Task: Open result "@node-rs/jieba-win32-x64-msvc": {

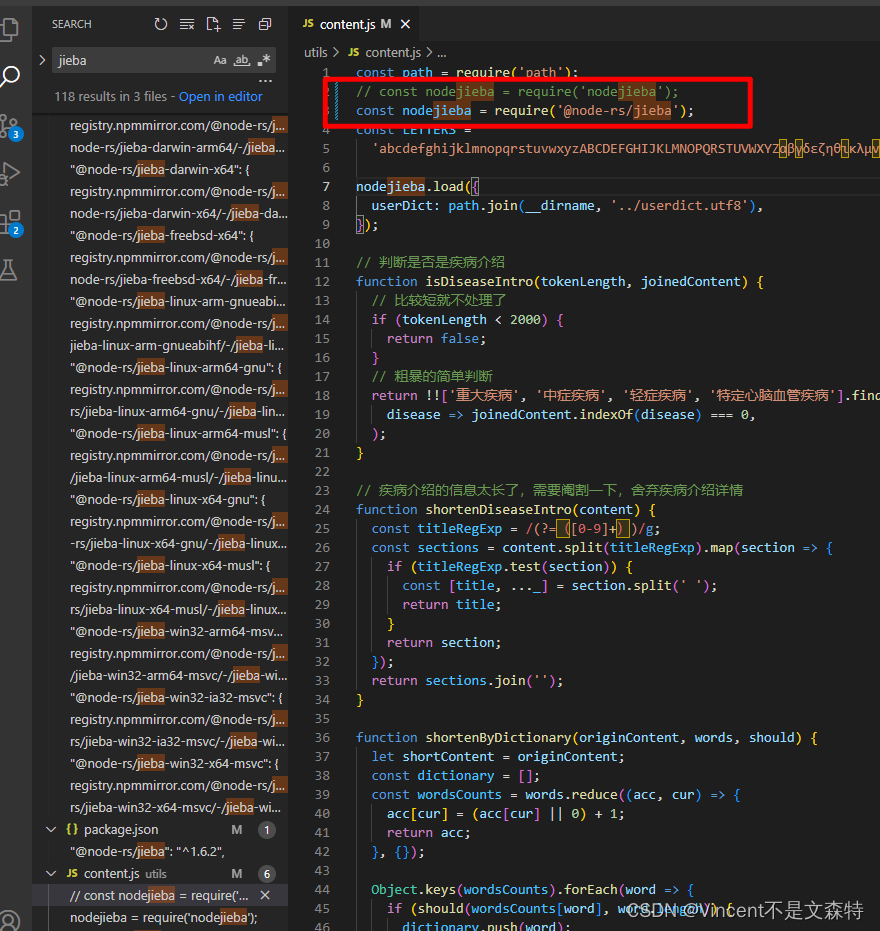Action: (174, 764)
